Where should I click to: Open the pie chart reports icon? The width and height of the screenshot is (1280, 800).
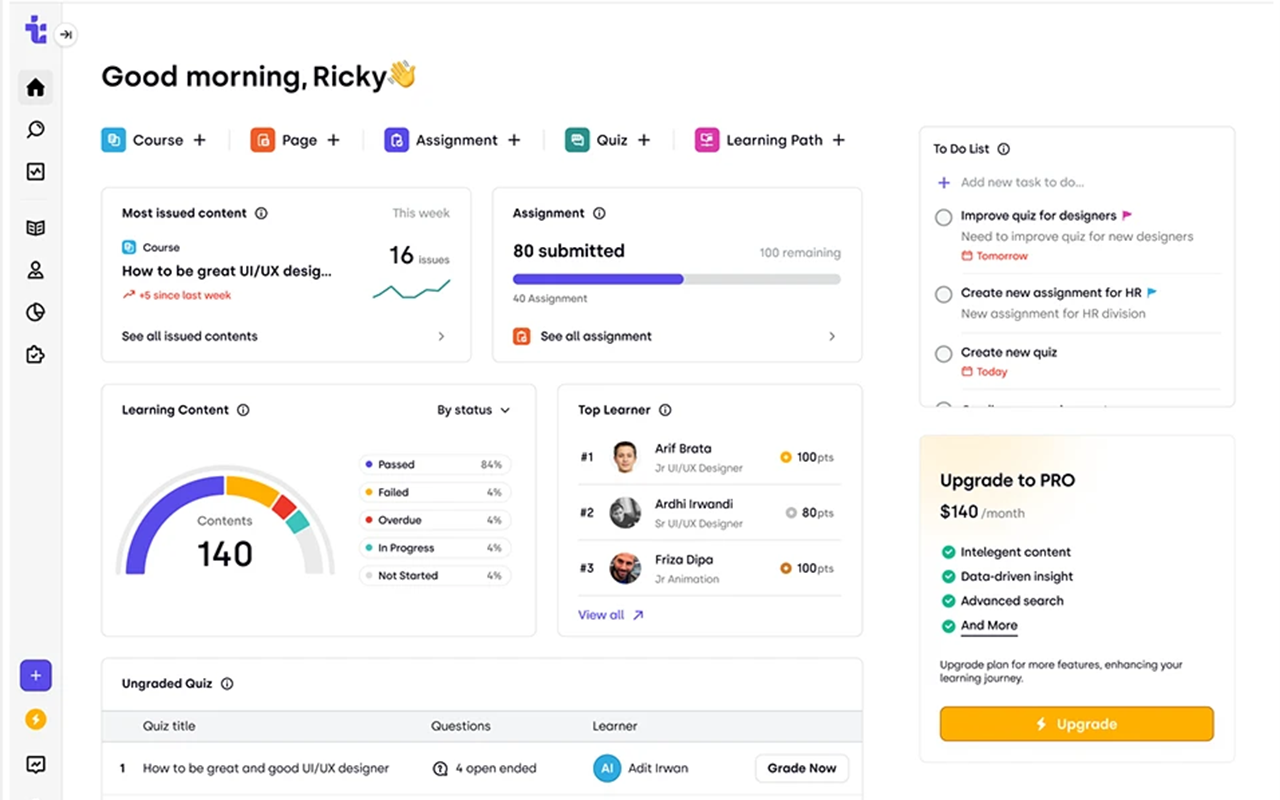click(x=36, y=313)
